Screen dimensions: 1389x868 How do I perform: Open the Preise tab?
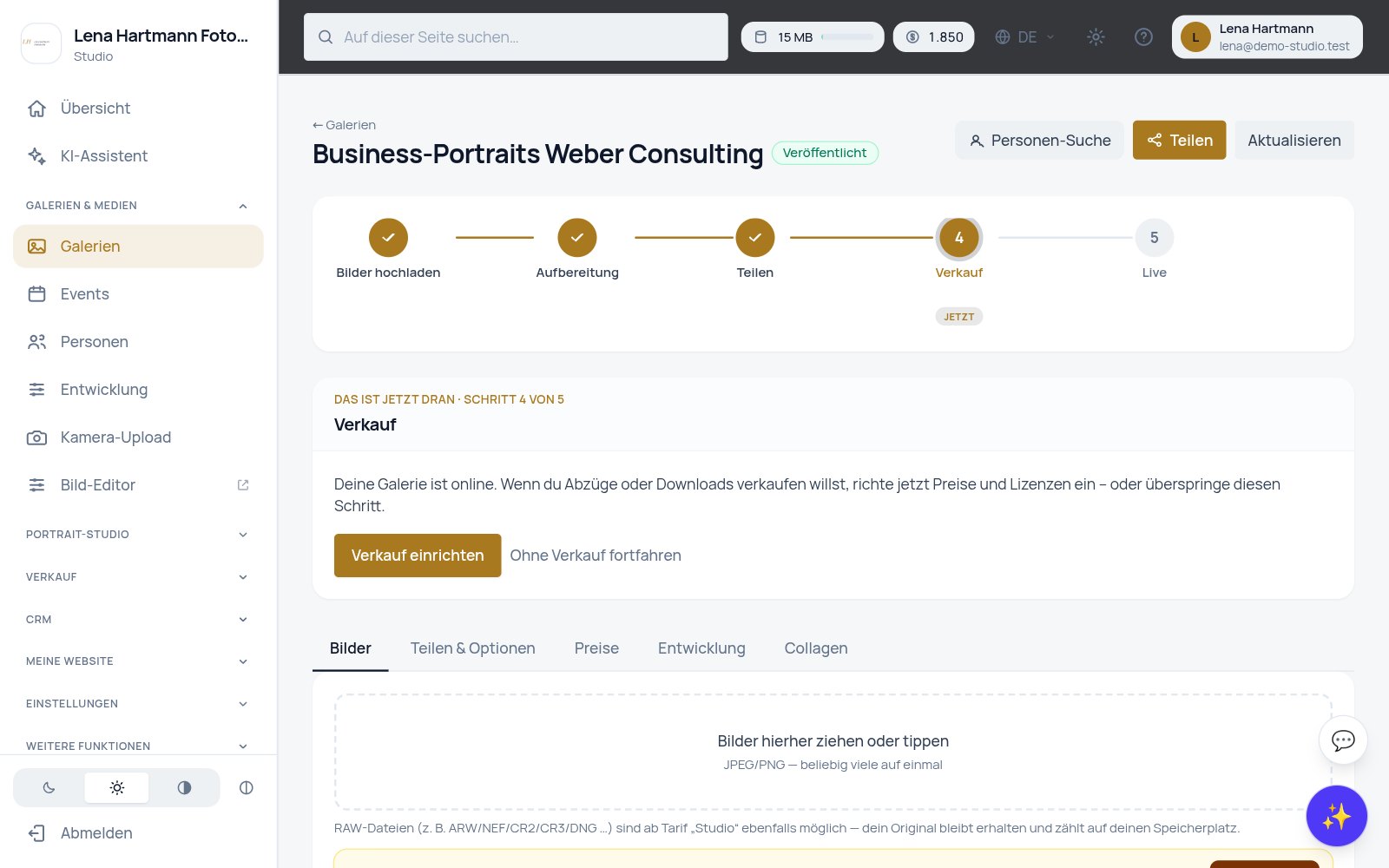pos(596,648)
